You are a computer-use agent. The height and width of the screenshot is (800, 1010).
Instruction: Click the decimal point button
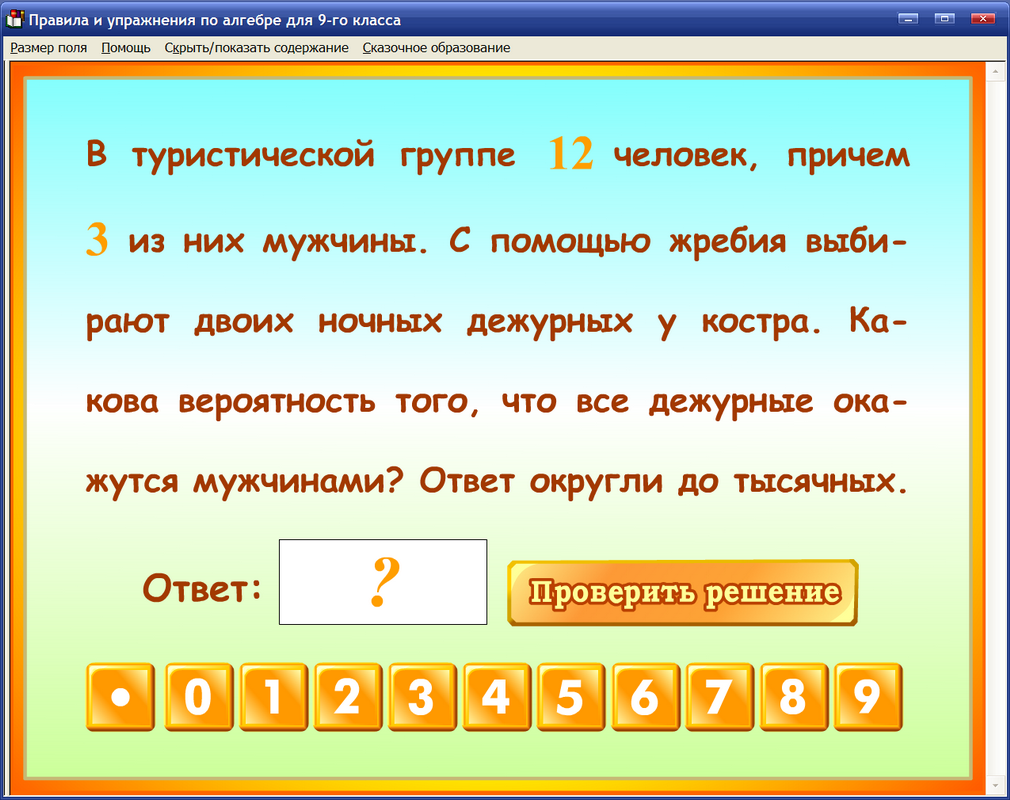pos(119,696)
